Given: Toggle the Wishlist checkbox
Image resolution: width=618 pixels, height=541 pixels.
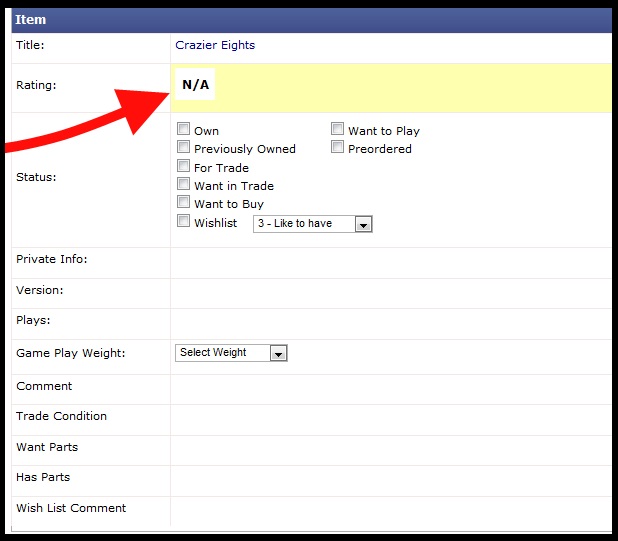Looking at the screenshot, I should 184,221.
